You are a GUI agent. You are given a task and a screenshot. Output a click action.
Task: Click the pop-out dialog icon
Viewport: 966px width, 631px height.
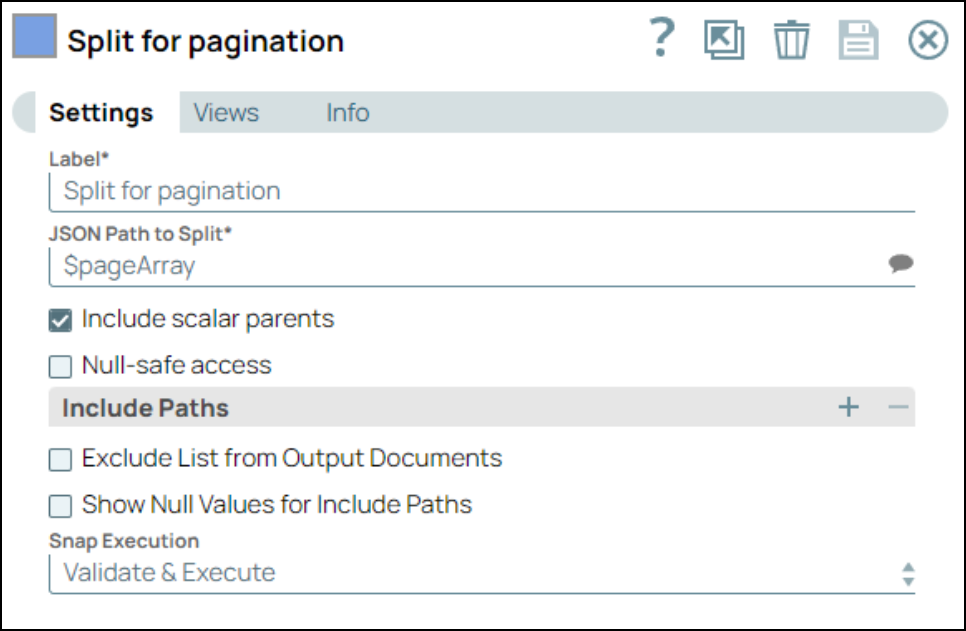point(724,40)
